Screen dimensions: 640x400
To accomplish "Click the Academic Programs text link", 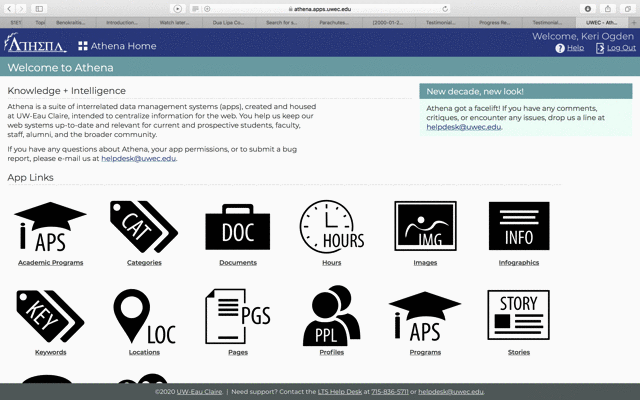I will coord(51,262).
